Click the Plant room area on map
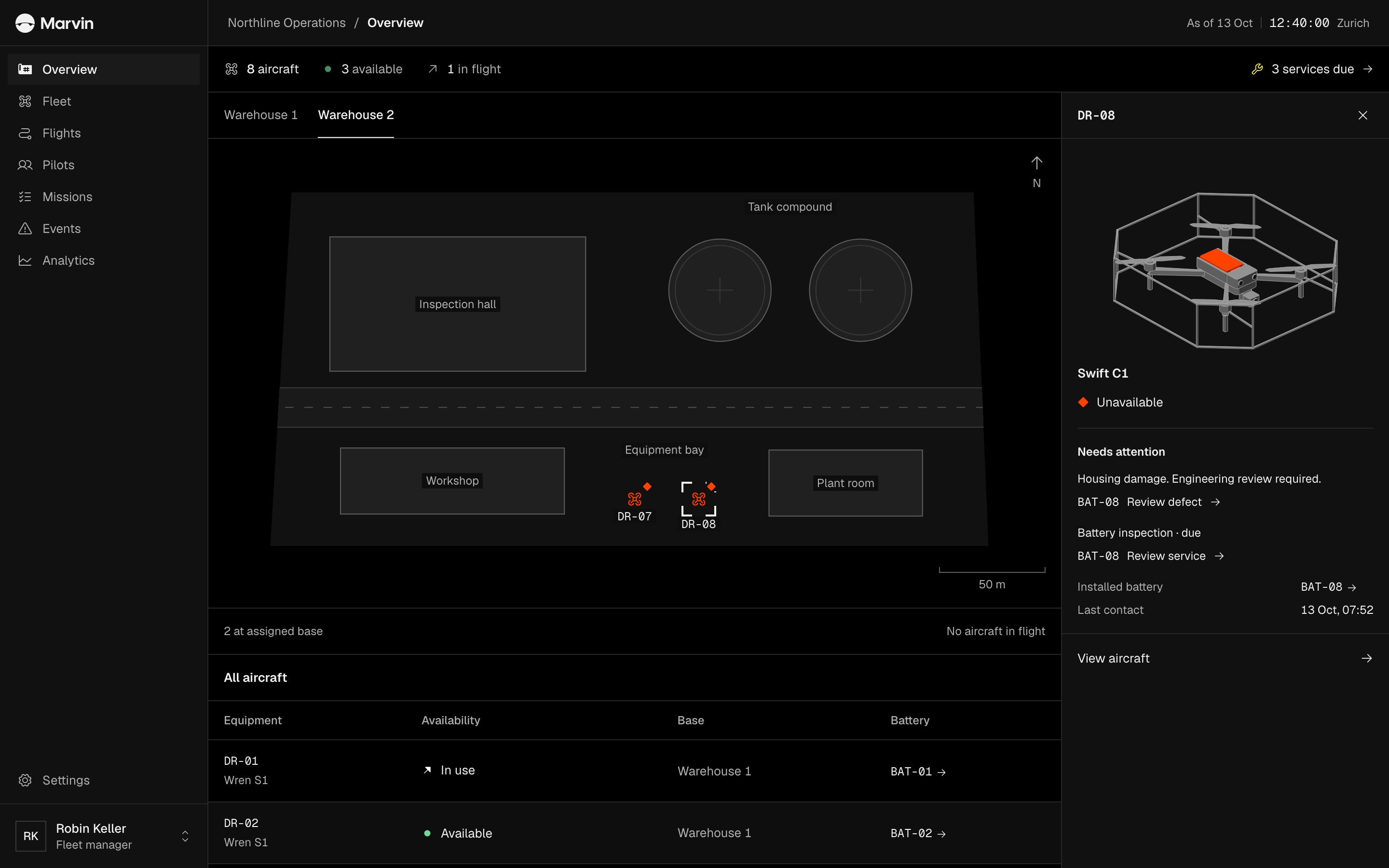This screenshot has height=868, width=1389. point(845,483)
